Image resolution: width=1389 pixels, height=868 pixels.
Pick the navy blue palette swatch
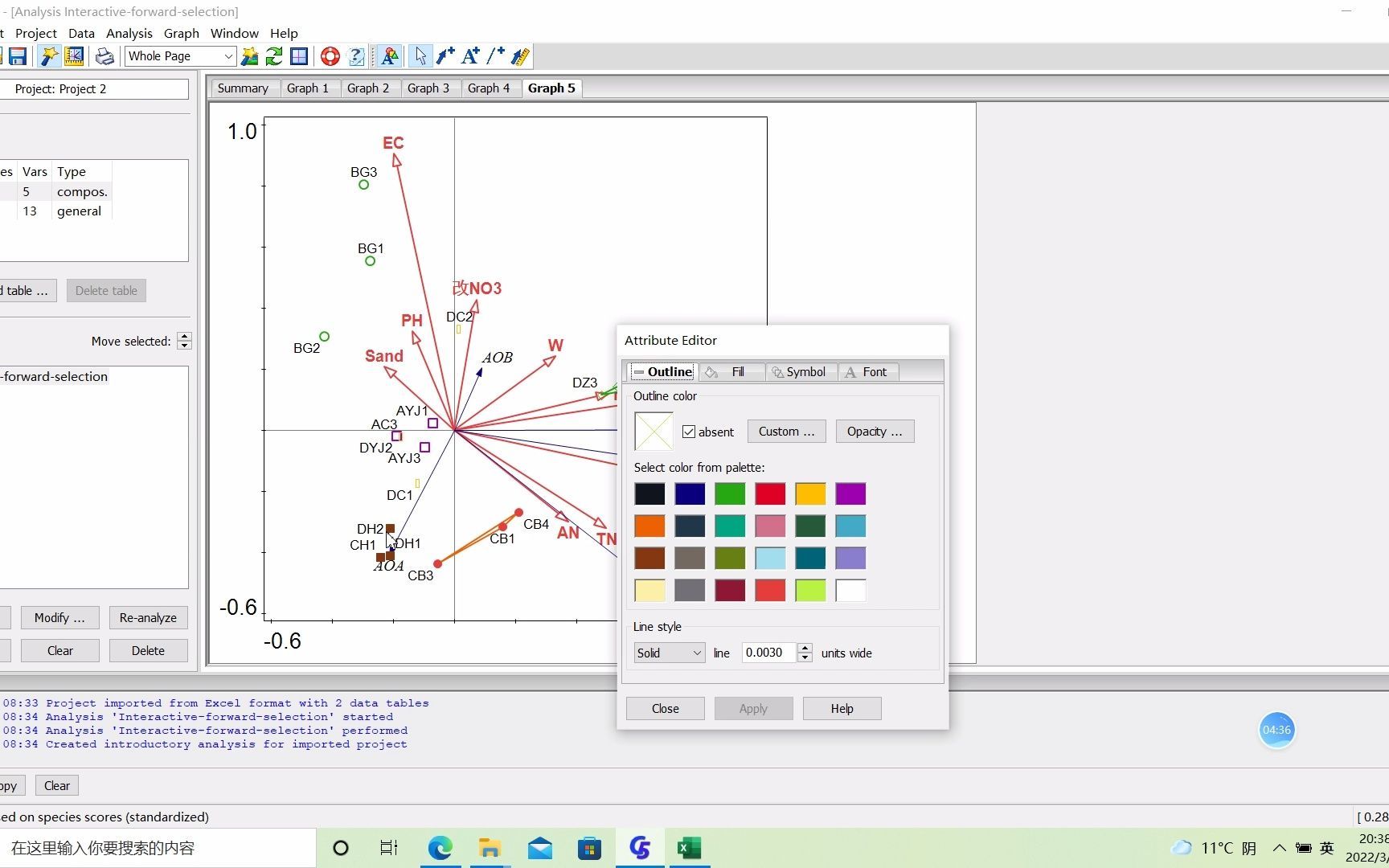pos(690,493)
